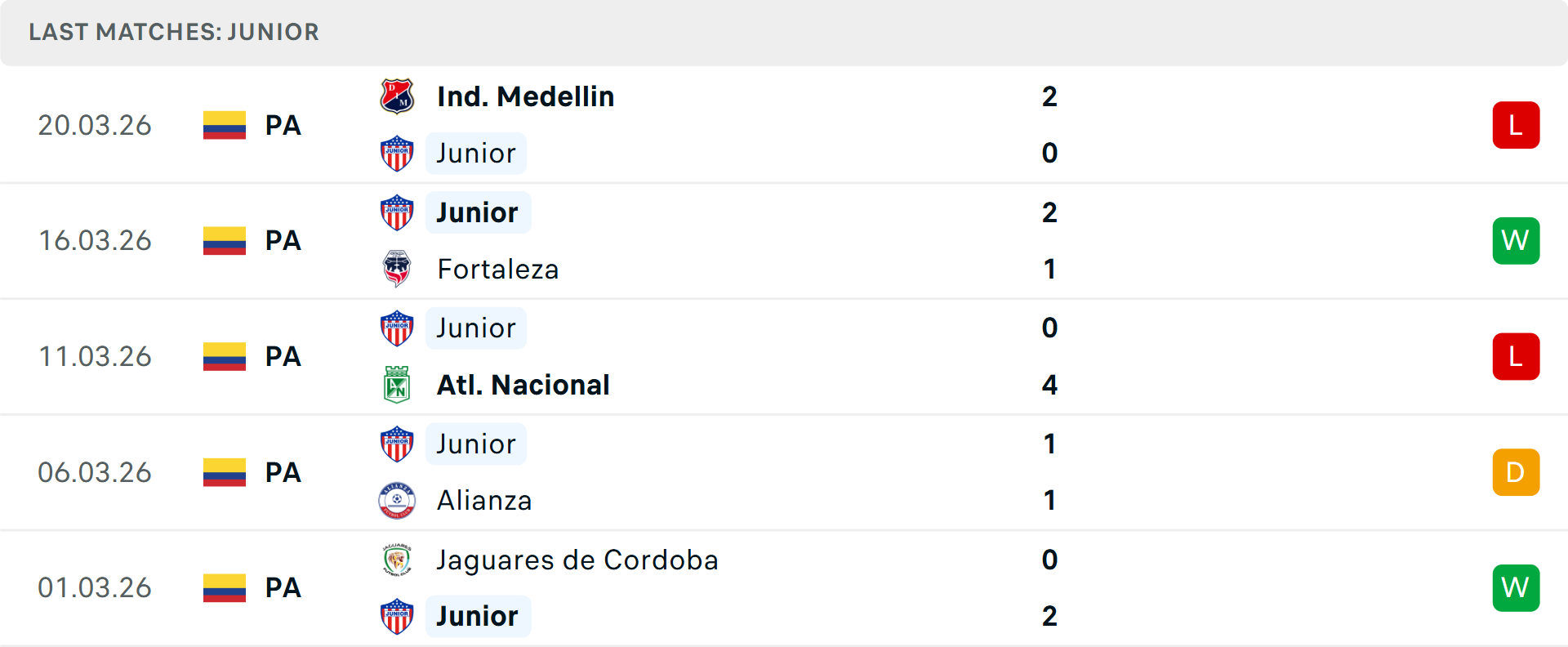Click PA league label on 06.03.26 row
Viewport: 1568px width, 647px height.
point(283,472)
